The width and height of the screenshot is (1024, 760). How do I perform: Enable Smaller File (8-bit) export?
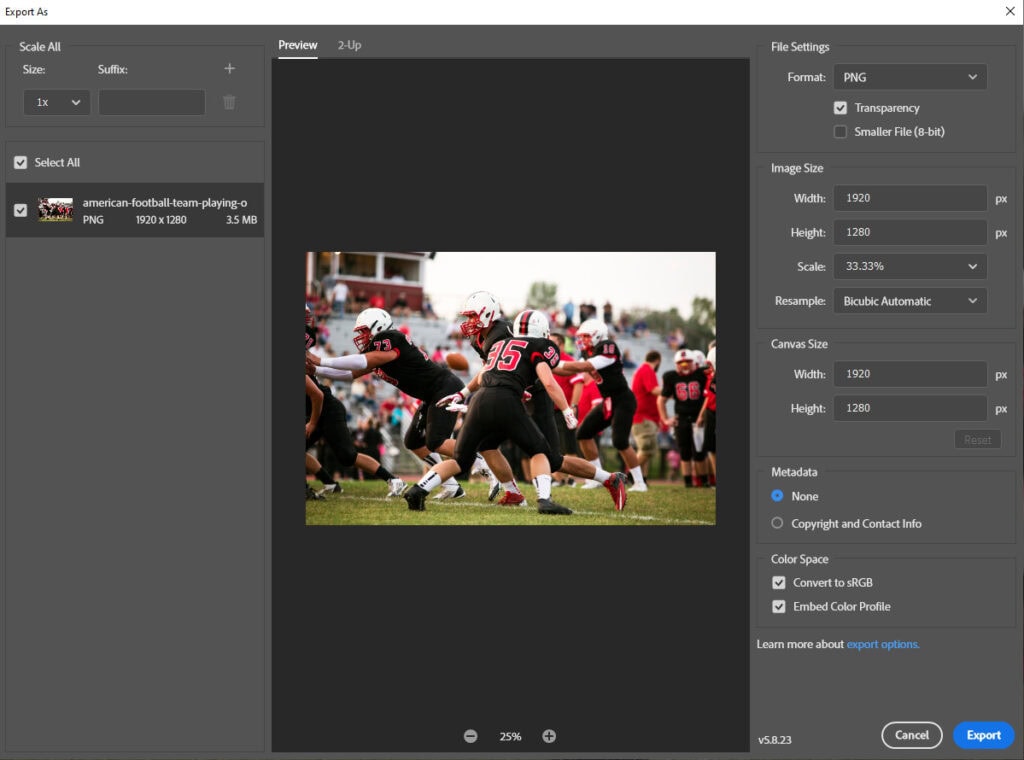pos(841,131)
